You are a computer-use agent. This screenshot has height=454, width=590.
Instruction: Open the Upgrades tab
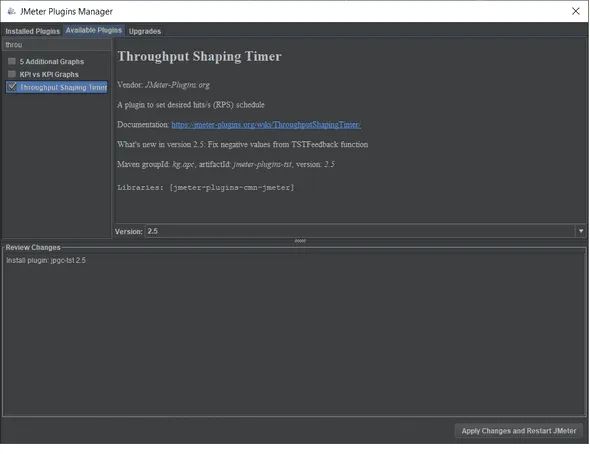point(145,31)
